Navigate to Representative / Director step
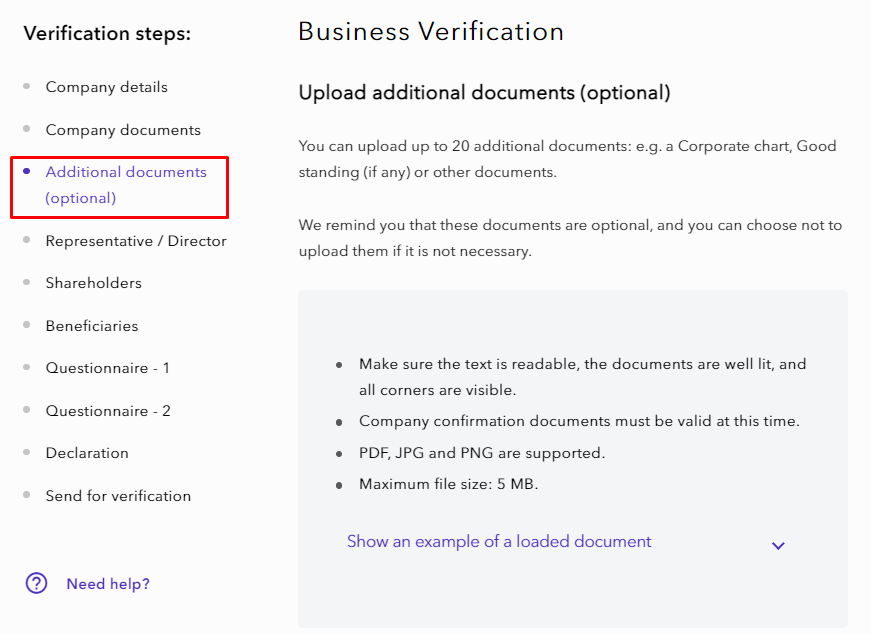Image resolution: width=871 pixels, height=634 pixels. [136, 241]
